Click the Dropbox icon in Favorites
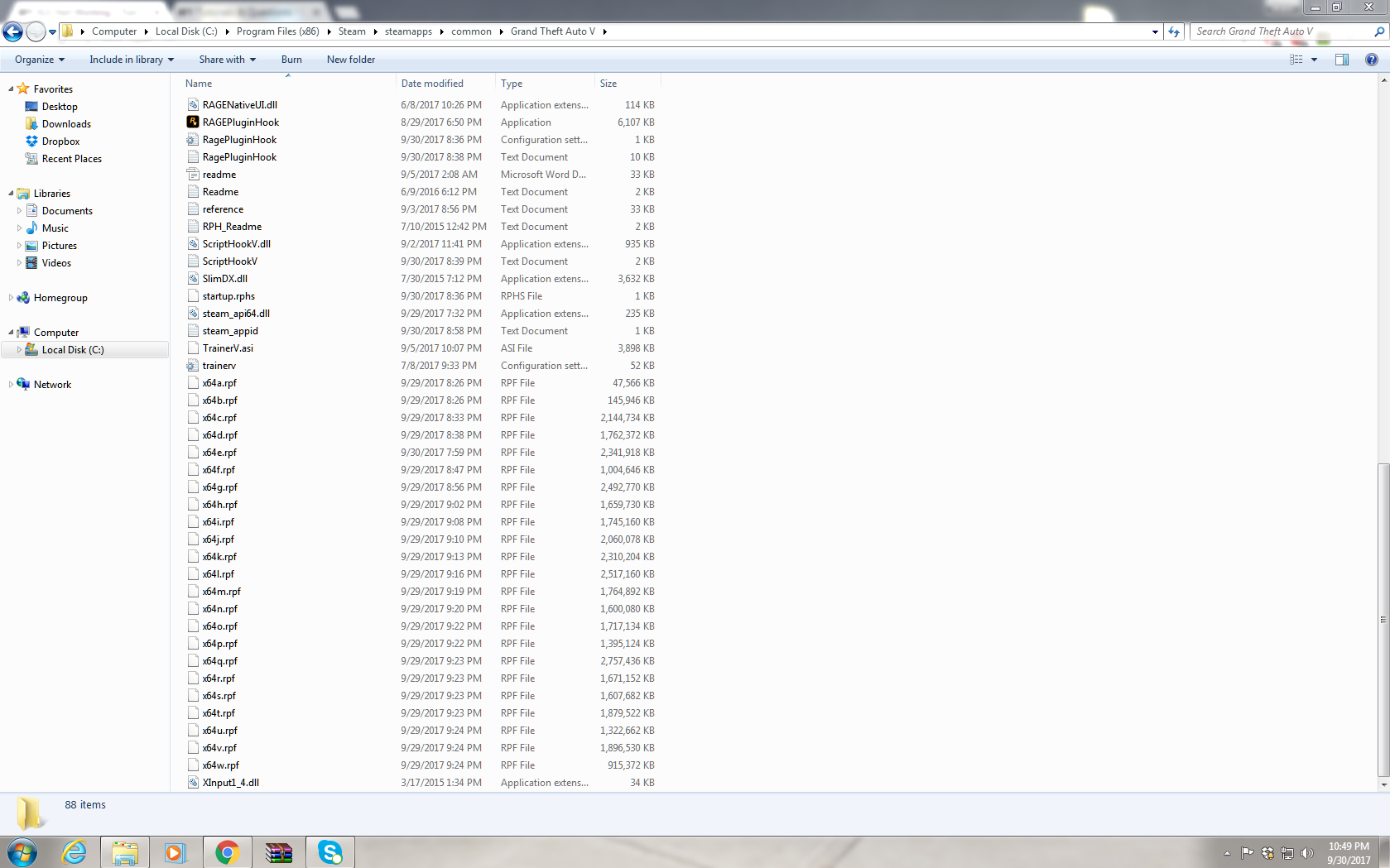The width and height of the screenshot is (1390, 868). [31, 141]
